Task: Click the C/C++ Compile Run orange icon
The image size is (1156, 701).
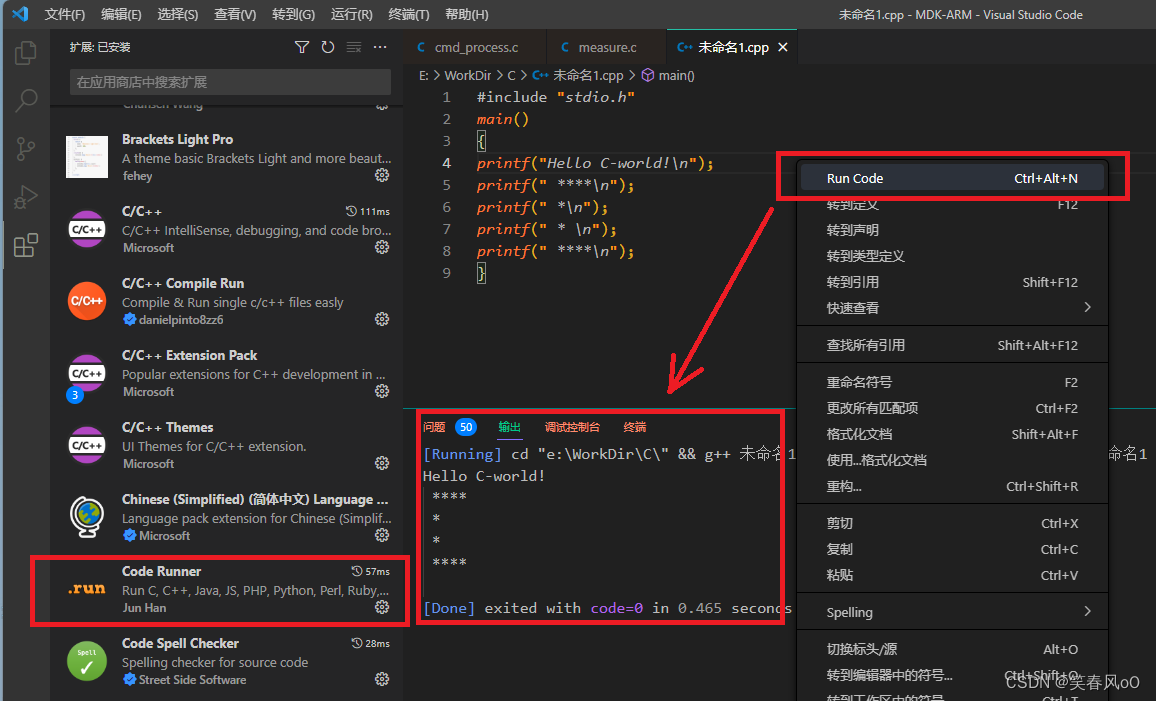Action: 87,301
